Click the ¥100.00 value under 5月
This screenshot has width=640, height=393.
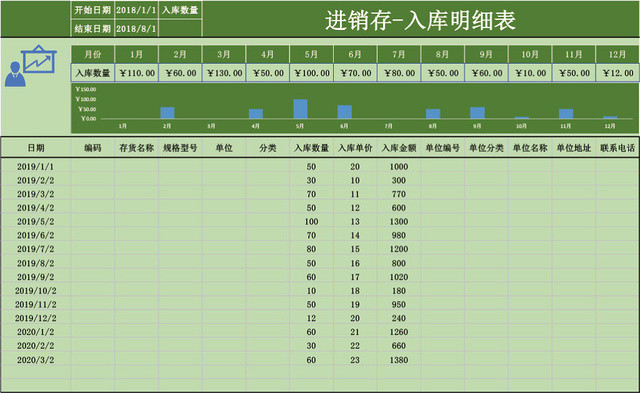pos(311,73)
